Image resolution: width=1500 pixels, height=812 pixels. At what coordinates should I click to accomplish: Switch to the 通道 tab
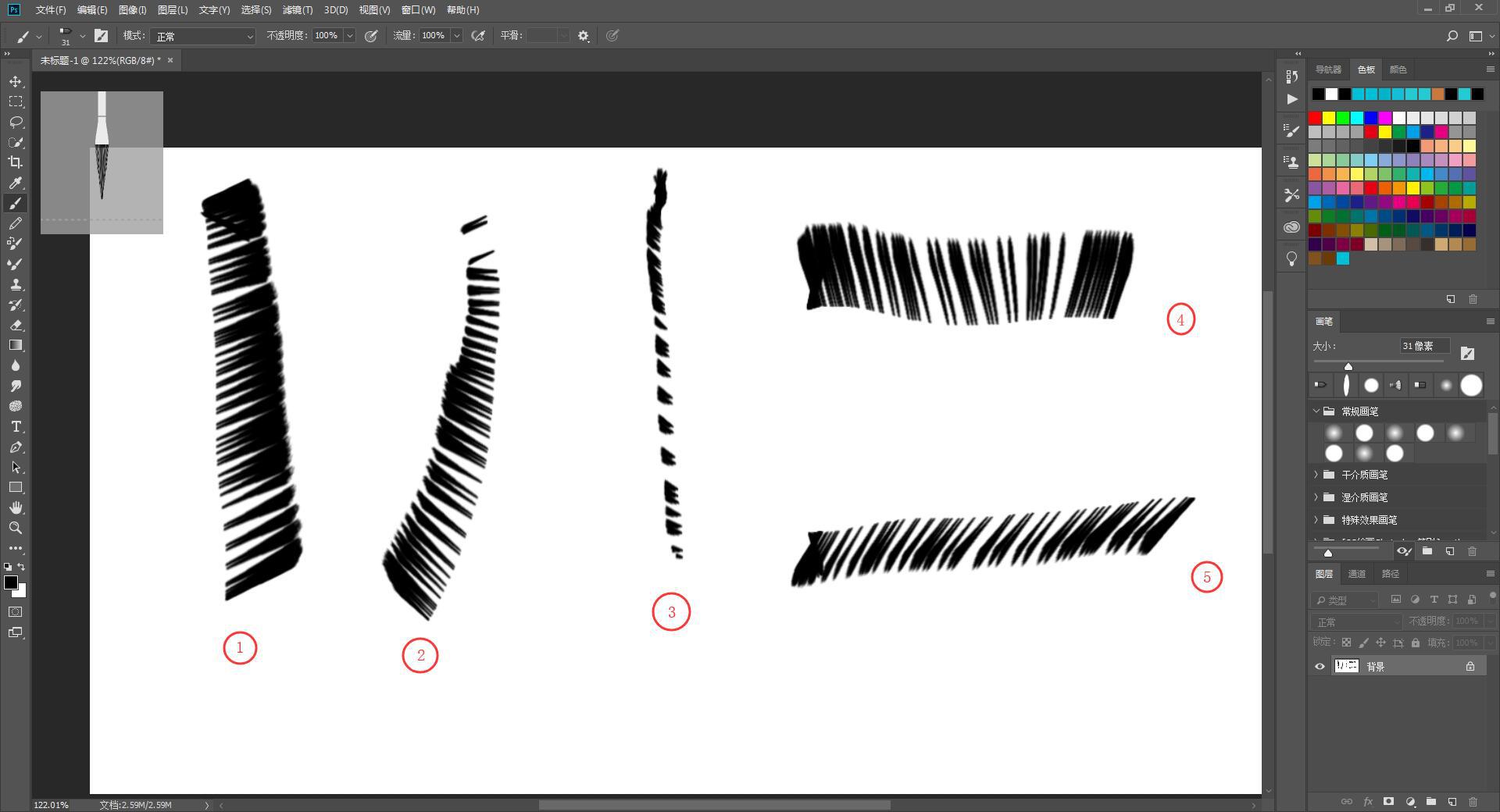pos(1356,574)
